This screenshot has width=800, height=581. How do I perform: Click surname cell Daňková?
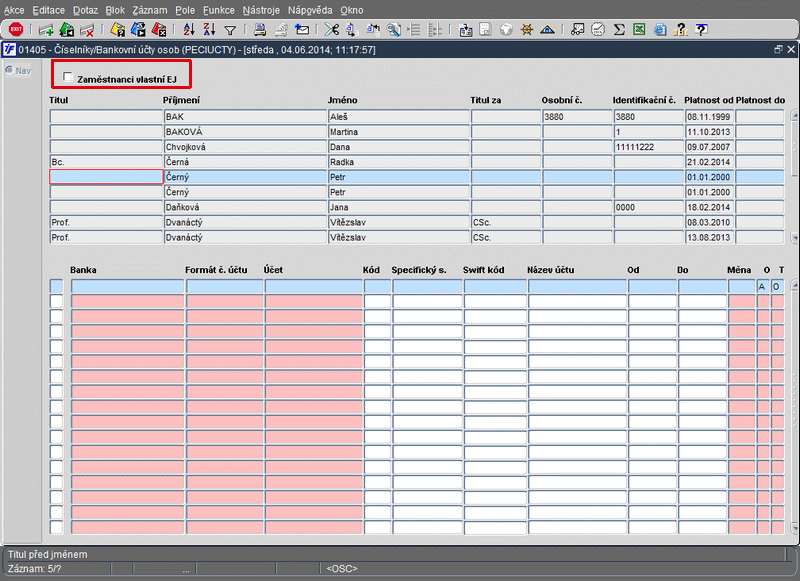tap(245, 207)
